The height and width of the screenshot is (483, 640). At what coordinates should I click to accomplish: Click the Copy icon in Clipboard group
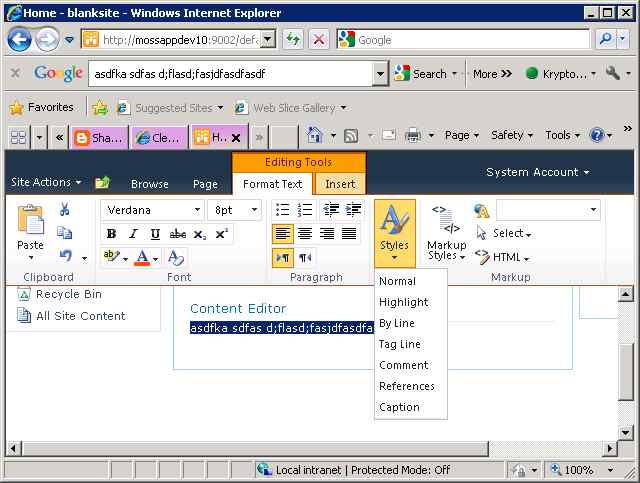64,233
